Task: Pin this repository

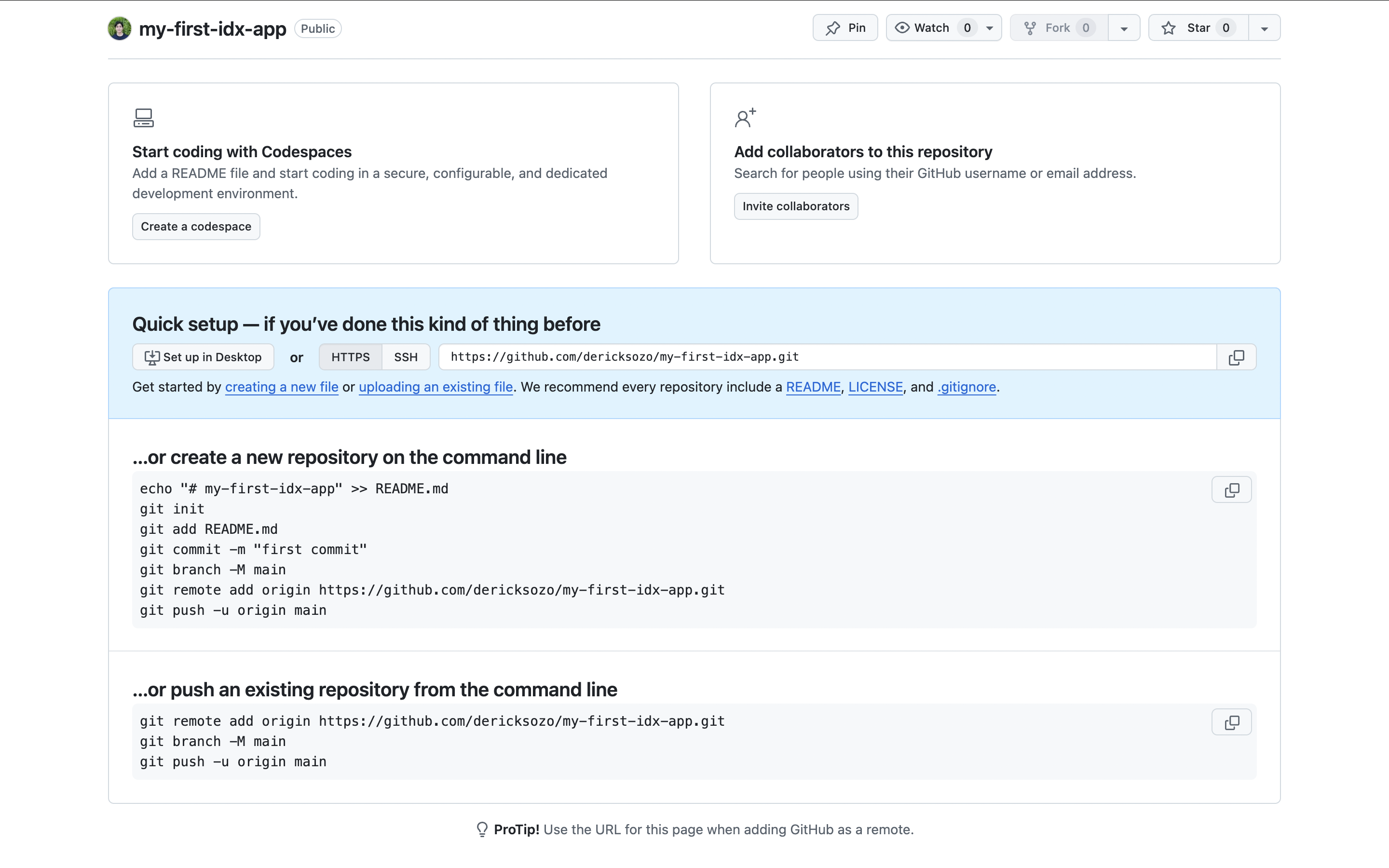Action: coord(845,27)
